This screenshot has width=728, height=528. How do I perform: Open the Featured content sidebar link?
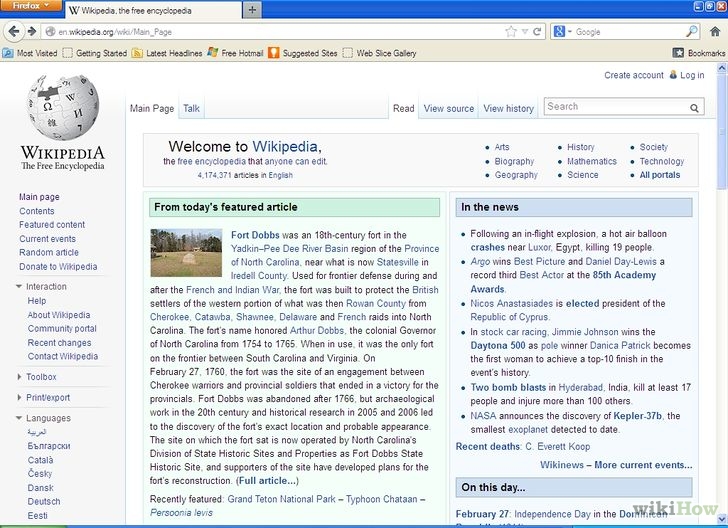[x=52, y=225]
